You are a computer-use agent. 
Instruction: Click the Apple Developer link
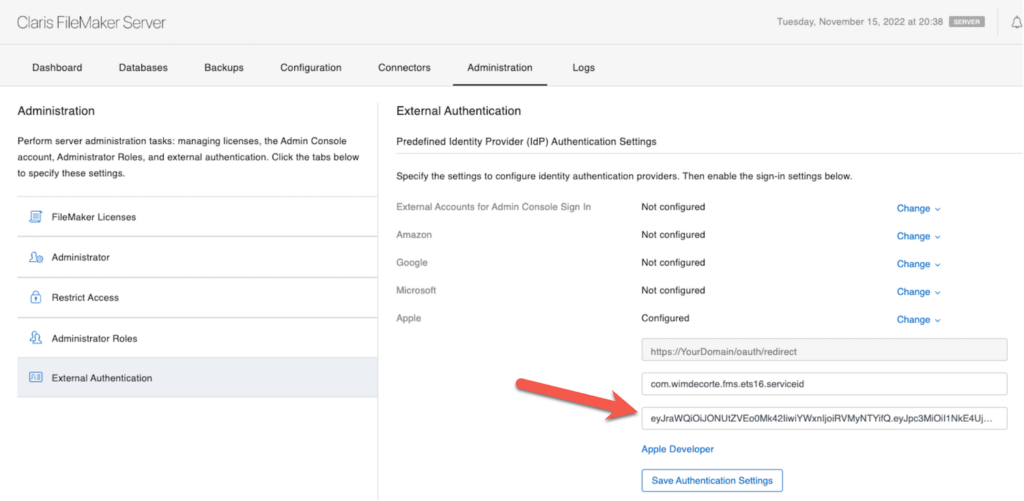[x=677, y=449]
